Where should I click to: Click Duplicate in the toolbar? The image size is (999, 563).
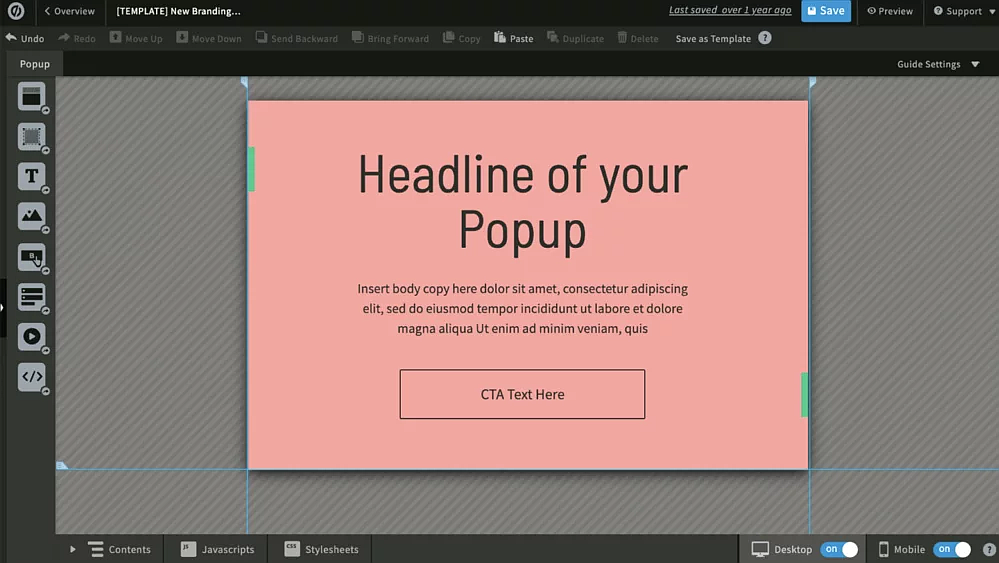575,38
